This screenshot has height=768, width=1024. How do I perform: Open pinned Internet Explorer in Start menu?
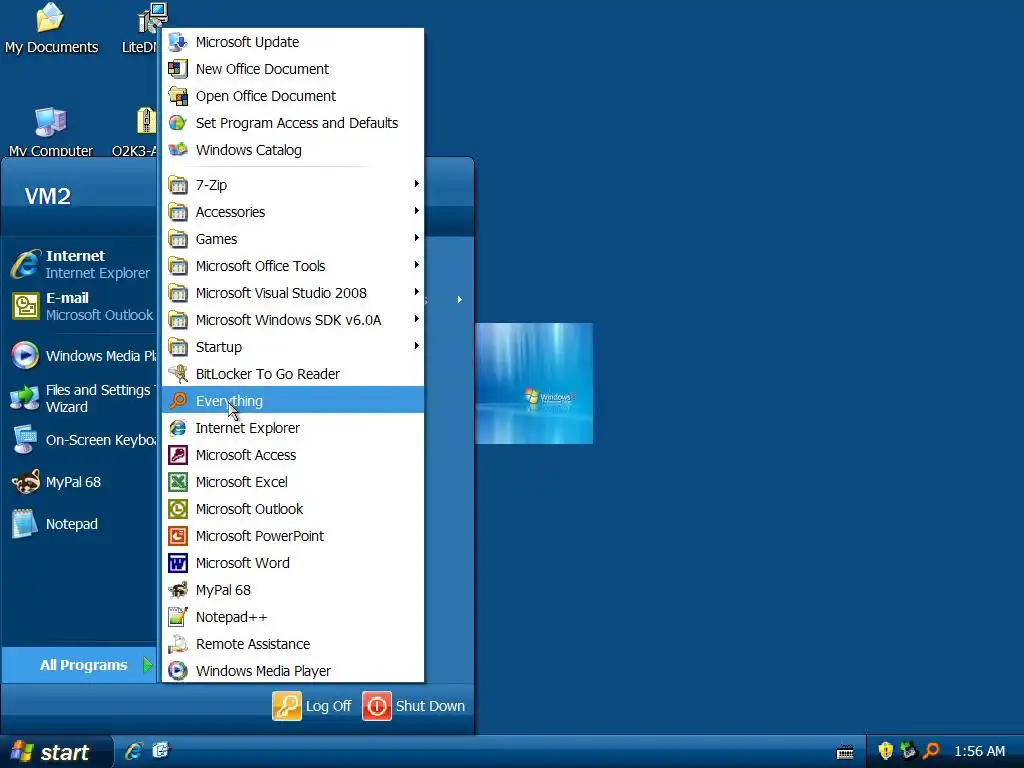point(81,264)
